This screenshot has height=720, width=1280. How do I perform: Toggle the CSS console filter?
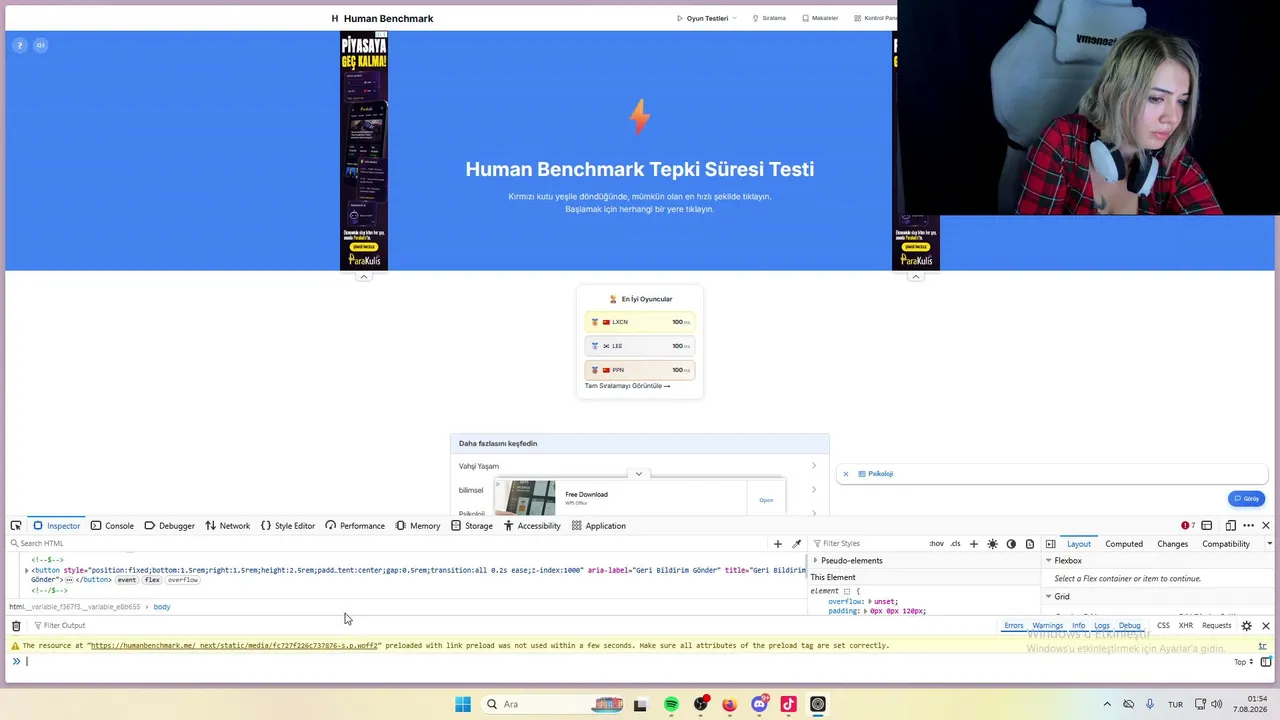(1163, 626)
